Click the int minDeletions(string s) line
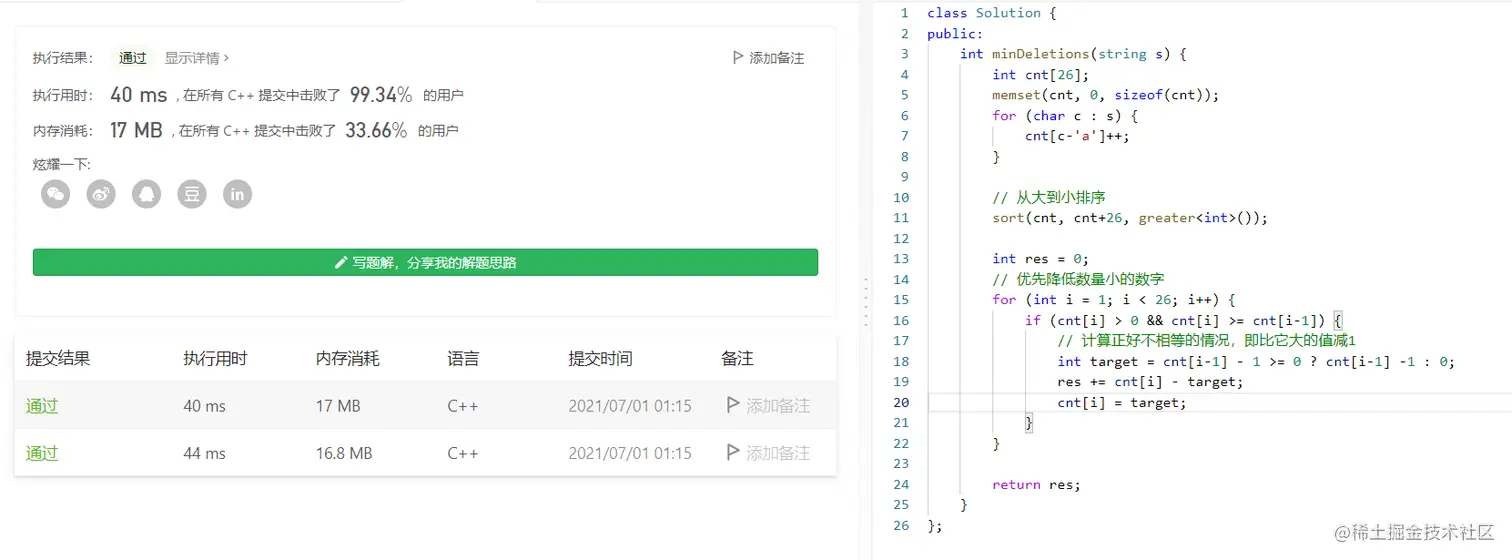The height and width of the screenshot is (560, 1512). tap(1073, 54)
